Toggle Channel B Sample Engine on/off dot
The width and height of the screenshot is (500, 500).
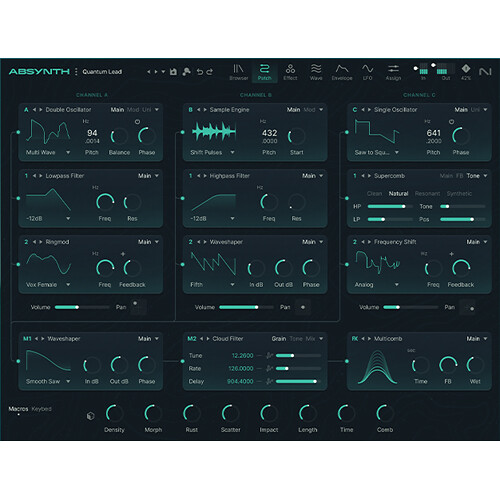coord(183,132)
